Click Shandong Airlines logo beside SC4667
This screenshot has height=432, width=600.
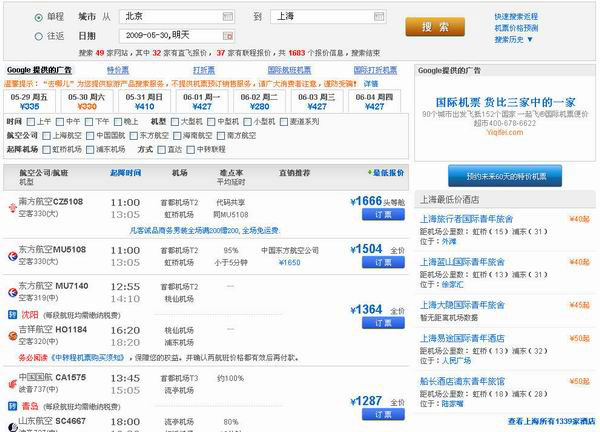(12, 427)
